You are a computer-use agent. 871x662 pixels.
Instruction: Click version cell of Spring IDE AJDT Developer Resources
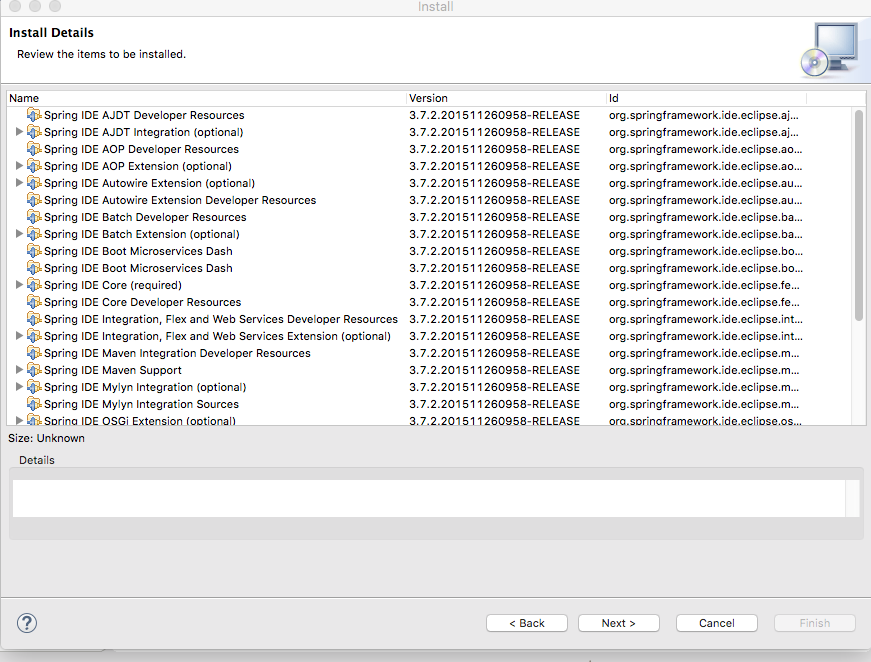click(x=494, y=116)
